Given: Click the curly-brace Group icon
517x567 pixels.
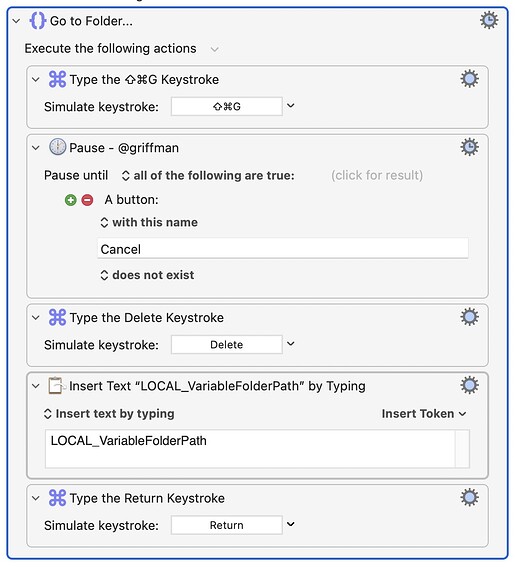Looking at the screenshot, I should (x=38, y=20).
